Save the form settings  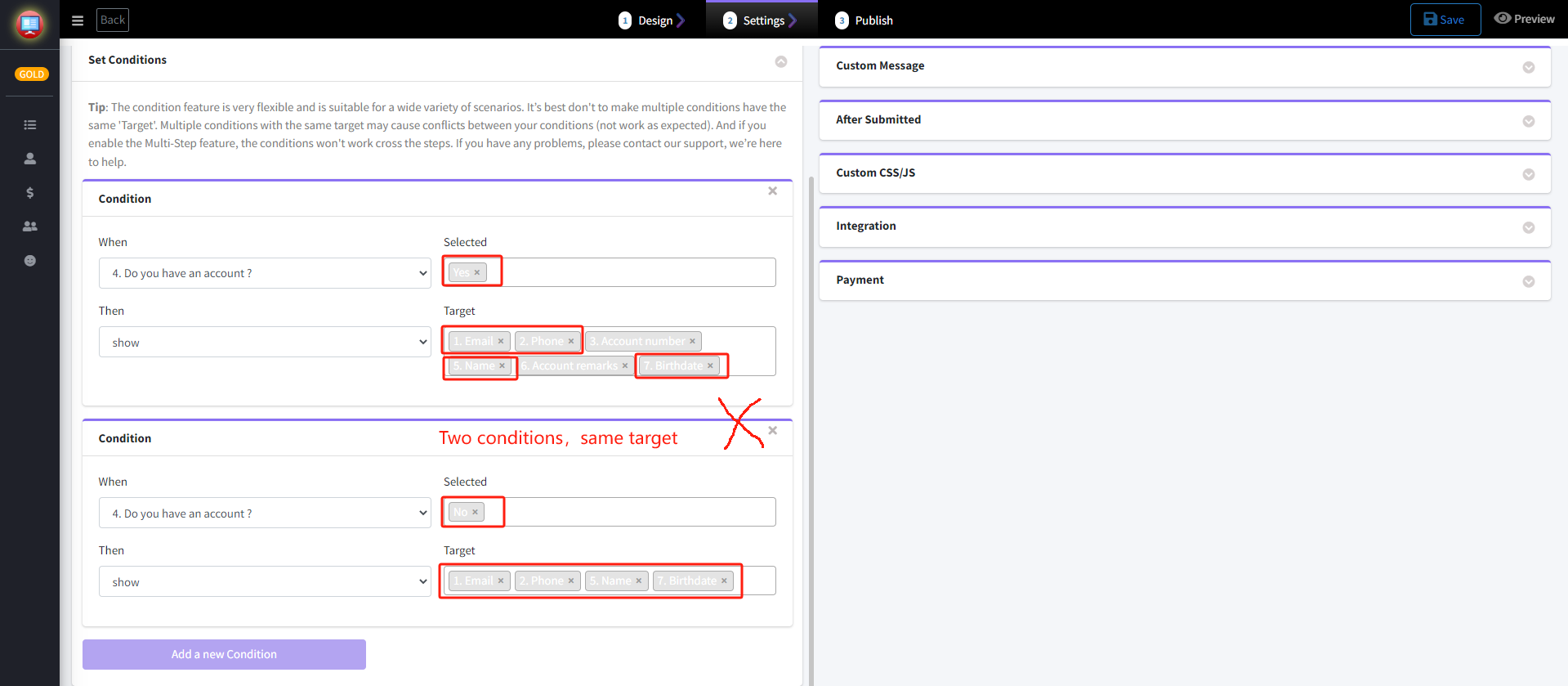pyautogui.click(x=1445, y=20)
